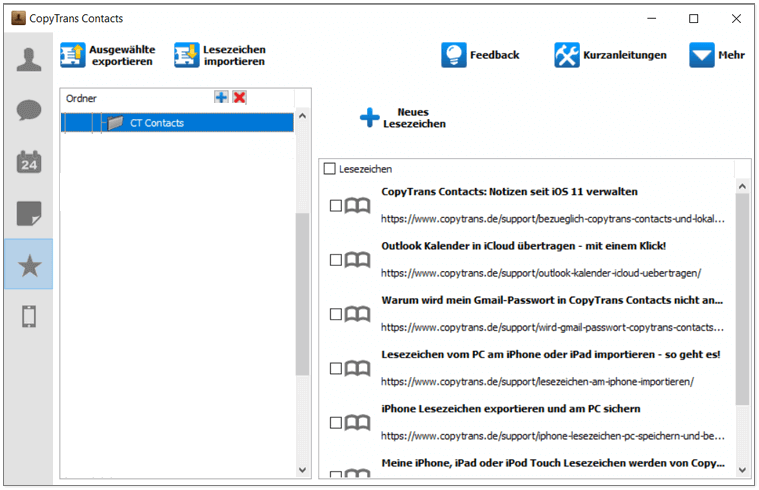Click URL 'lesezeichen-am-iphone-importieren/'
This screenshot has width=759, height=490.
point(537,382)
